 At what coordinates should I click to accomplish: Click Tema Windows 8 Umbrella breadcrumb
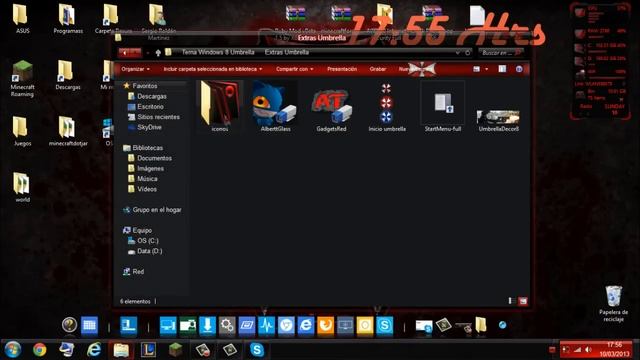tap(218, 52)
